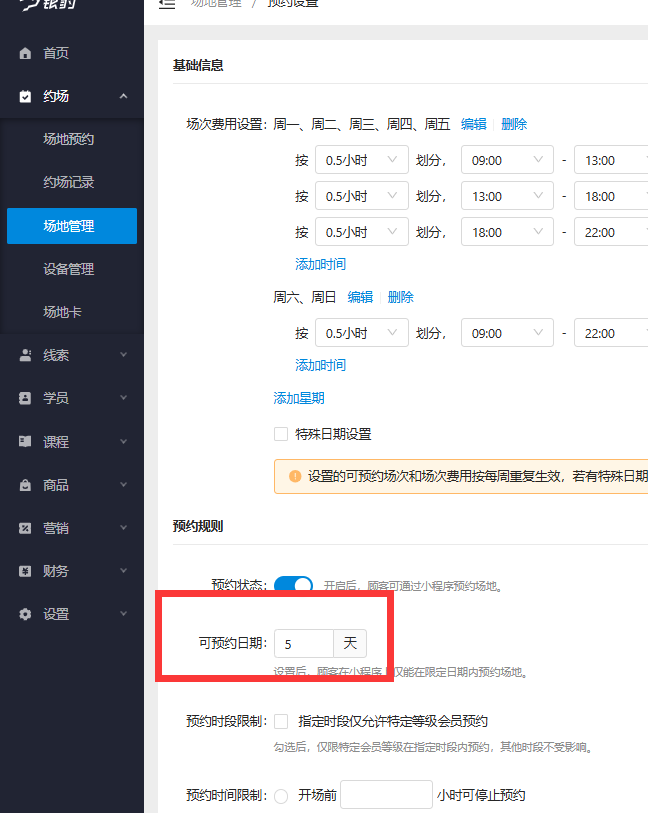Expand the 营销 menu chevron

pyautogui.click(x=123, y=528)
